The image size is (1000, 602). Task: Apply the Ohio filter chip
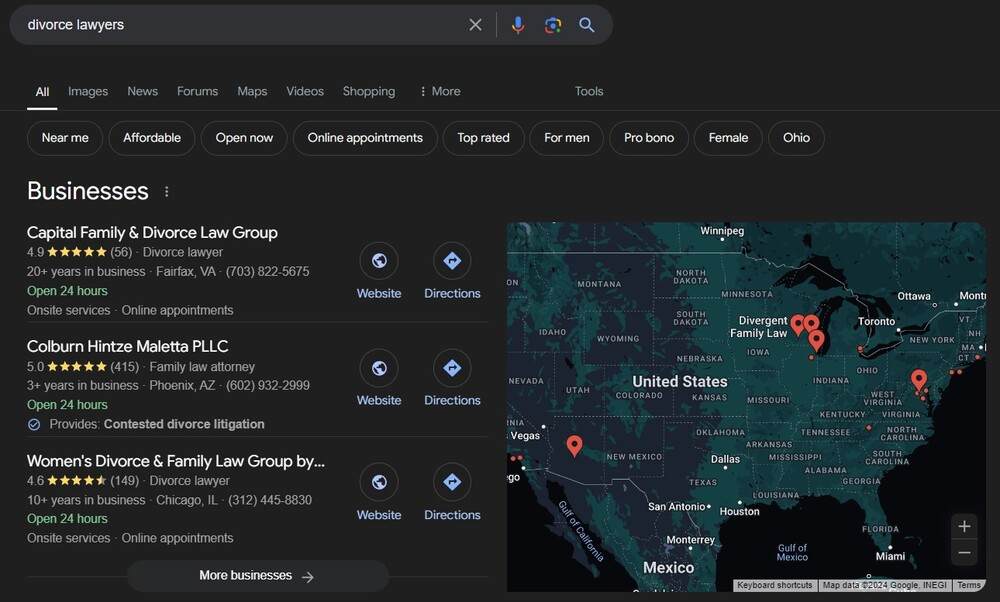click(797, 138)
